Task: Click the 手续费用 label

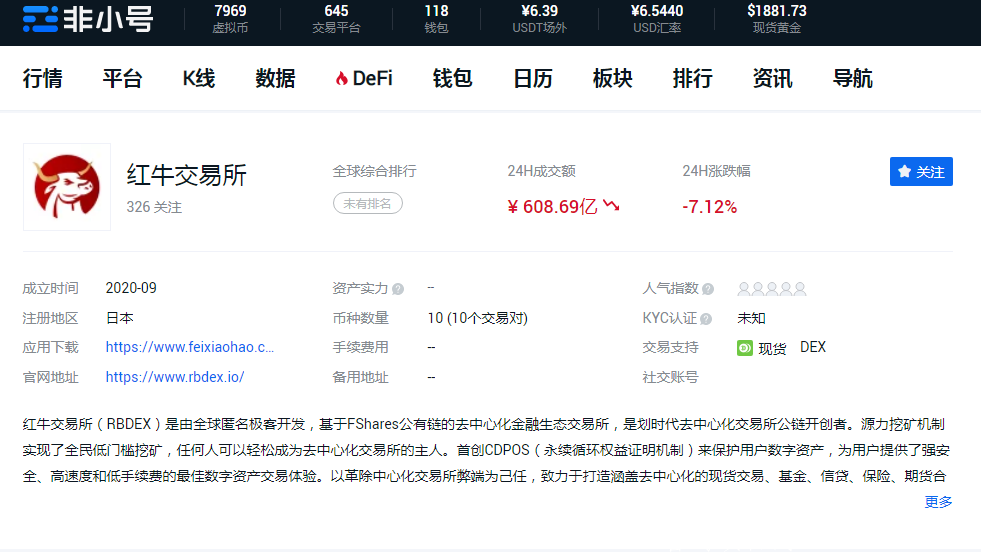Action: (360, 347)
